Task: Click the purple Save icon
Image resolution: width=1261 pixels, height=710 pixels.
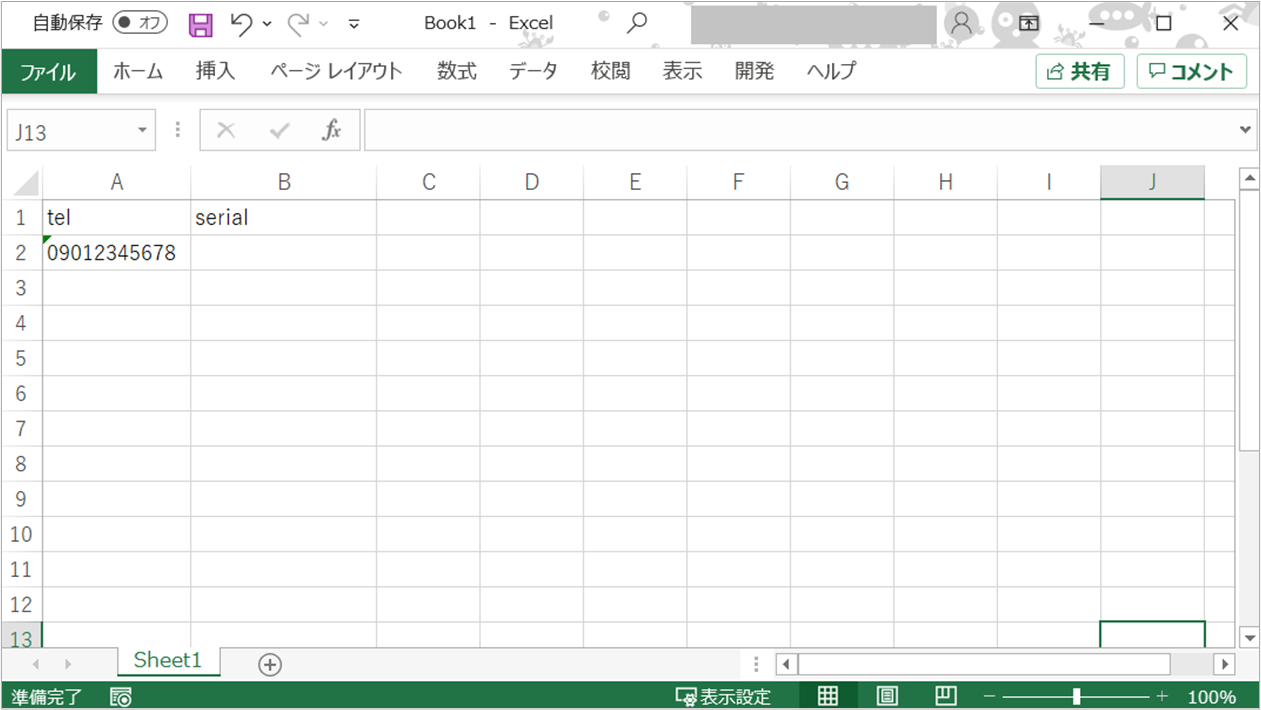Action: click(x=201, y=24)
